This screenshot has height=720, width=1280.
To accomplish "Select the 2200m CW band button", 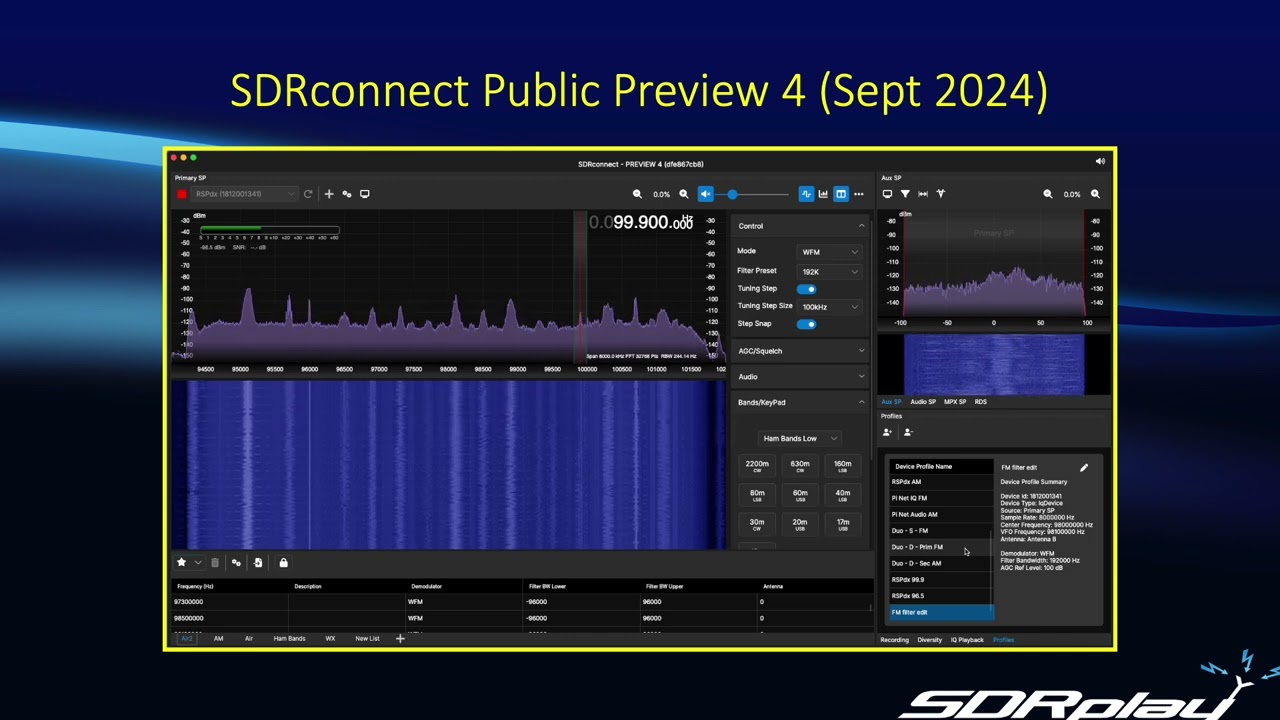I will tap(757, 466).
